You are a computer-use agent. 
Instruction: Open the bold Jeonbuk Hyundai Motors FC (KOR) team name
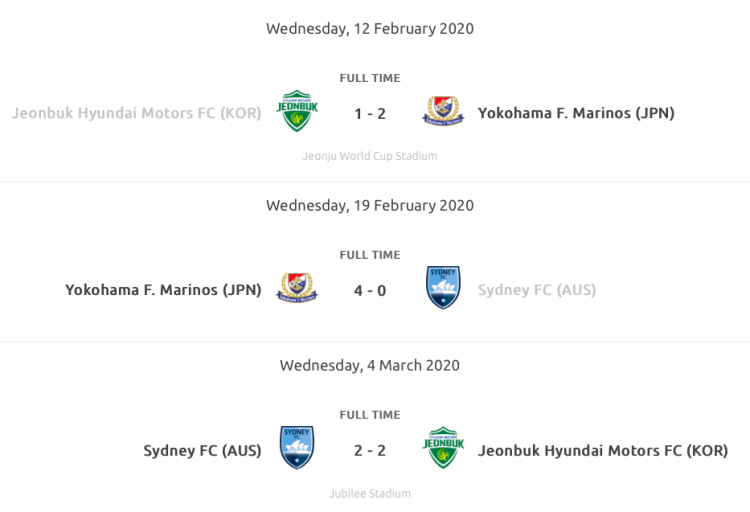603,450
